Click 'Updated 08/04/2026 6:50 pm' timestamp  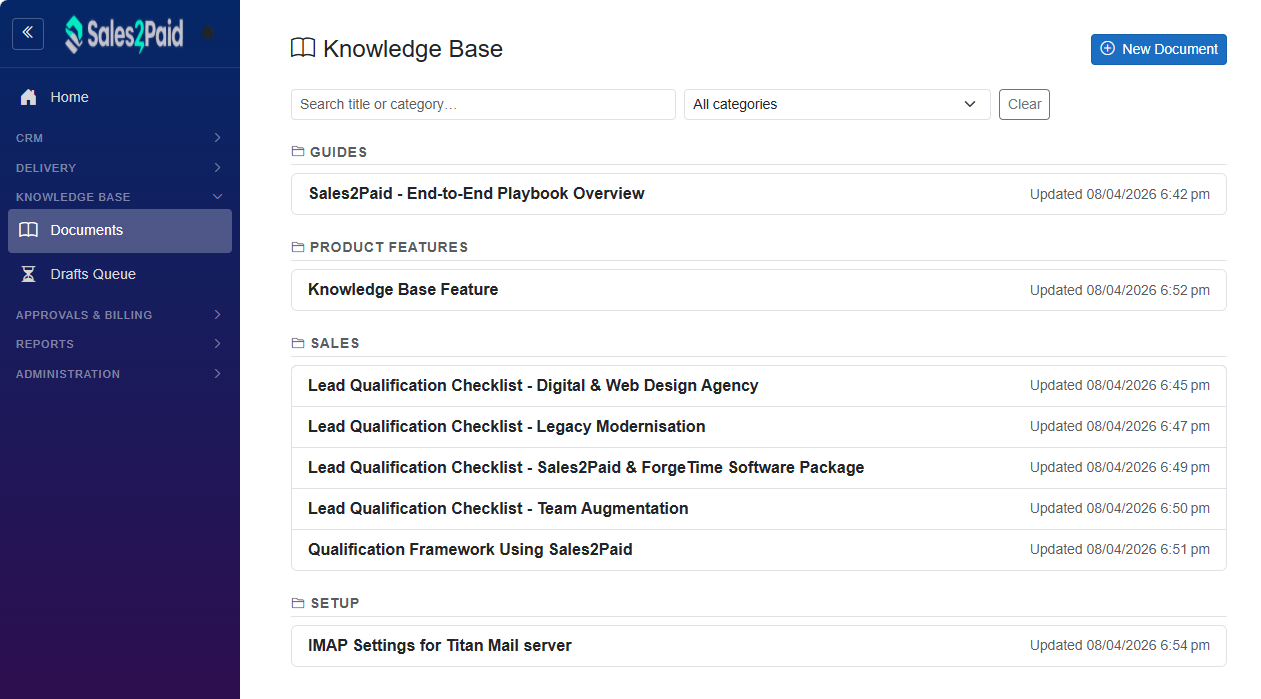tap(1120, 508)
